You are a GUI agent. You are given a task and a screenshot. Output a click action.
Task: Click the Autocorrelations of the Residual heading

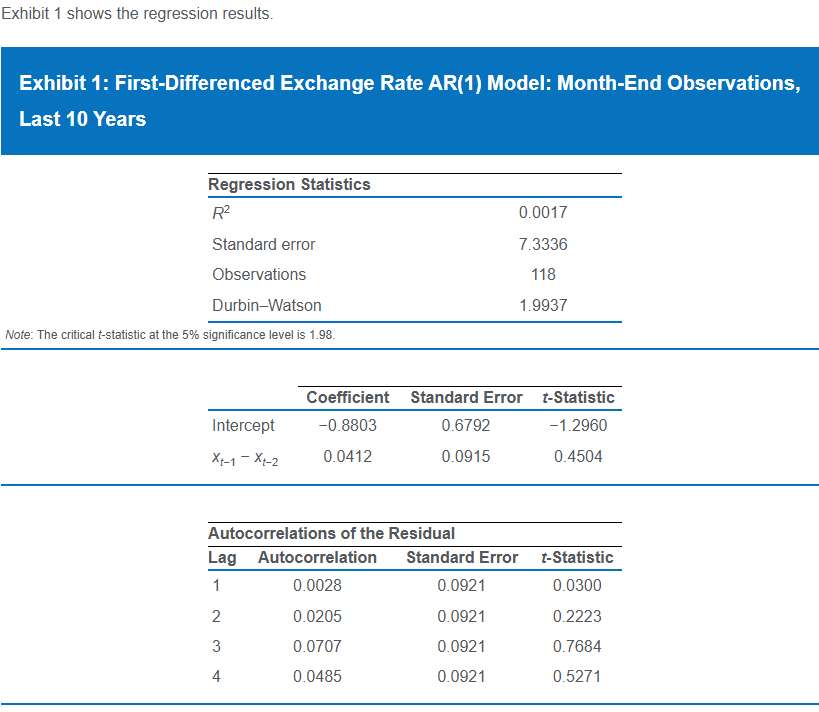[x=331, y=533]
